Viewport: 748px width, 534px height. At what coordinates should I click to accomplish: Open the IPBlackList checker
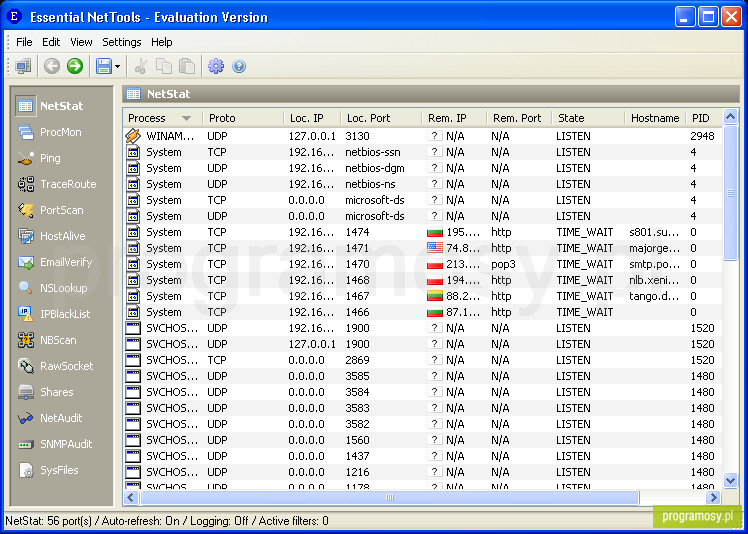click(x=54, y=314)
